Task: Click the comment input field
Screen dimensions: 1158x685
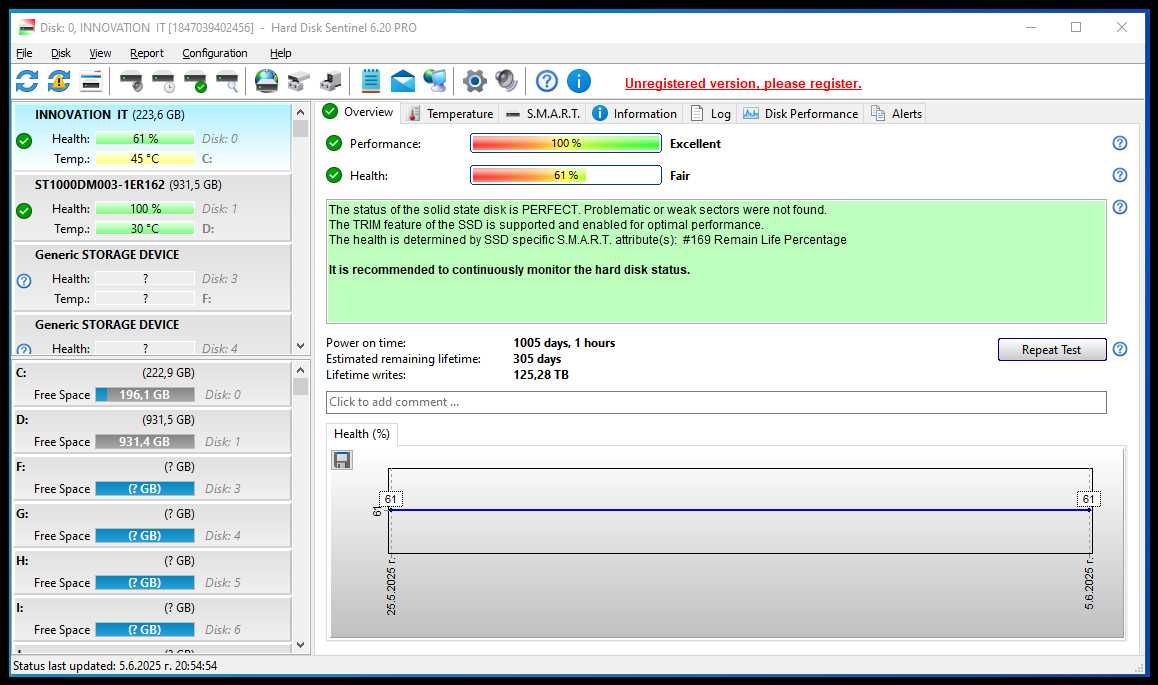Action: pos(716,402)
